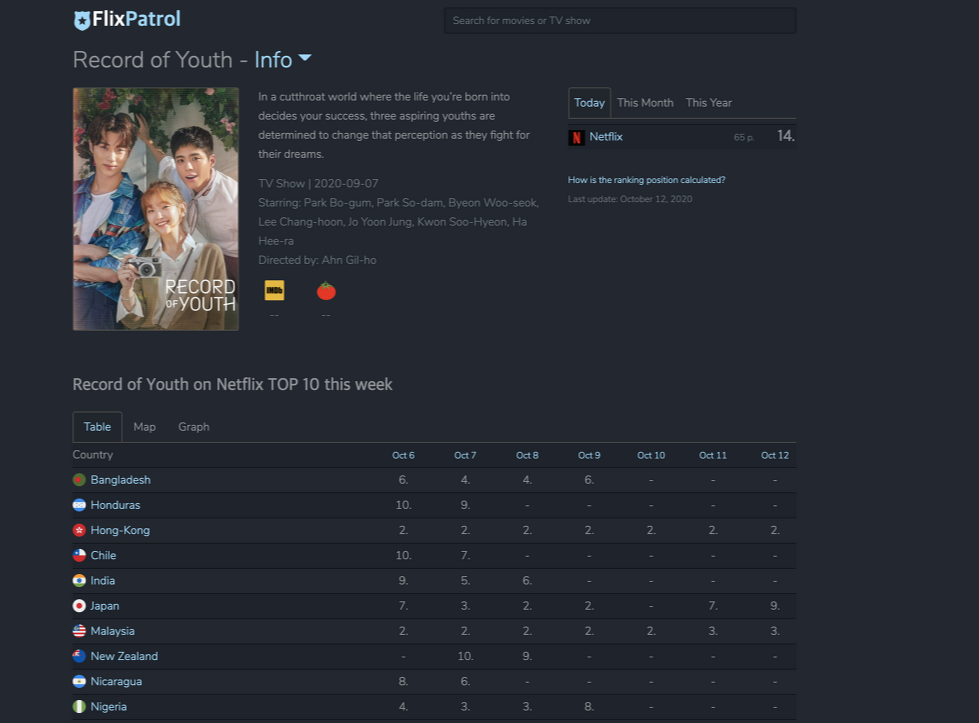Screen dimensions: 979x723
Task: Open the Info dropdown beside Record of Youth
Action: (x=283, y=60)
